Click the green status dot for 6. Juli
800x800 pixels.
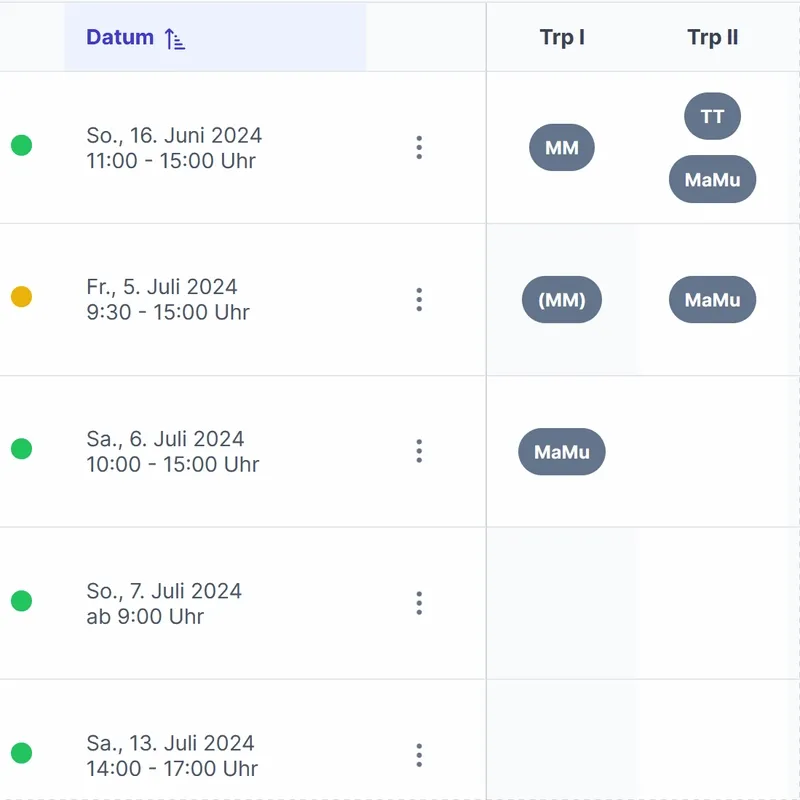coord(21,449)
